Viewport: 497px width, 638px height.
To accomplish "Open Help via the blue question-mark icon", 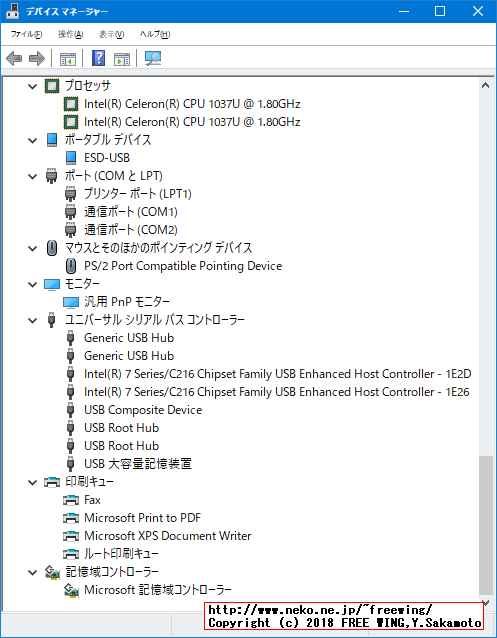I will pos(99,58).
